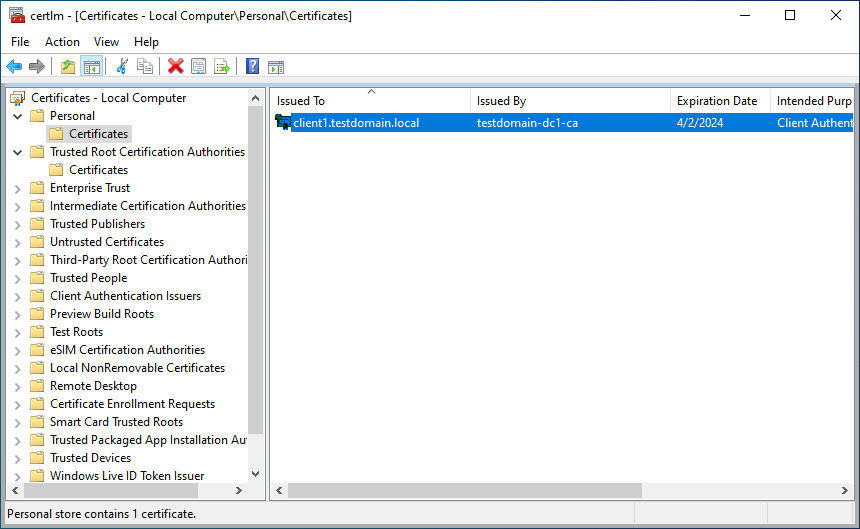Click the Export List toolbar icon

(222, 66)
